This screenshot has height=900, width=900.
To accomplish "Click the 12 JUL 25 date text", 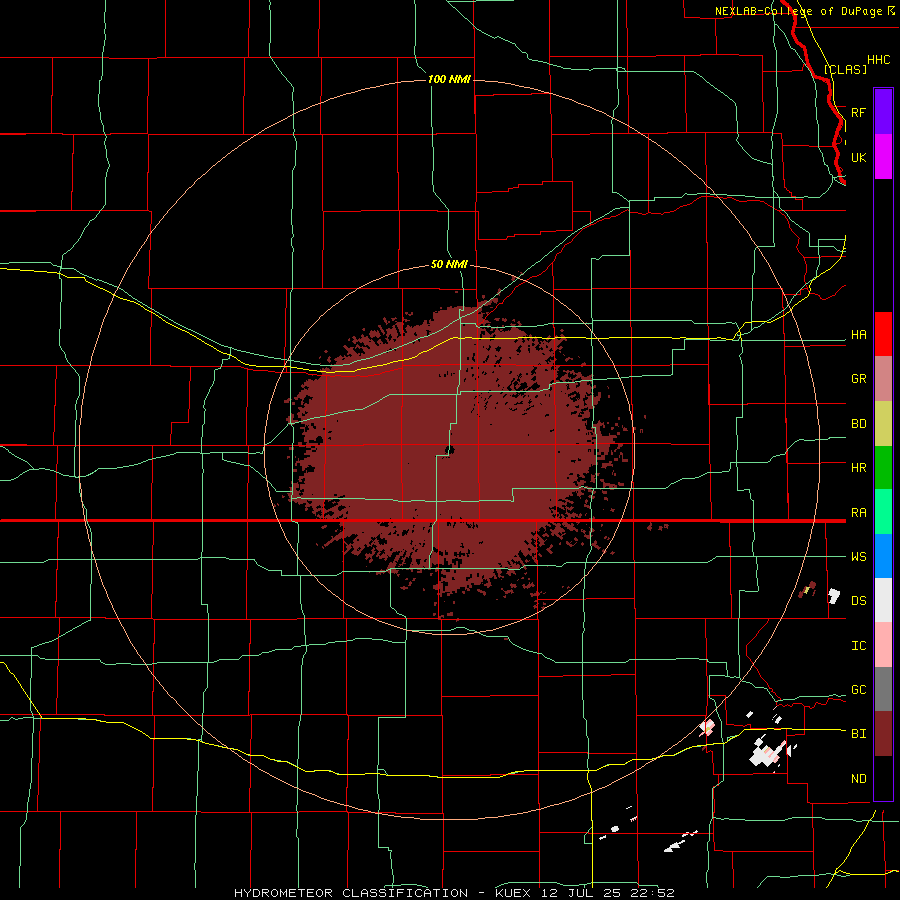I will click(583, 893).
